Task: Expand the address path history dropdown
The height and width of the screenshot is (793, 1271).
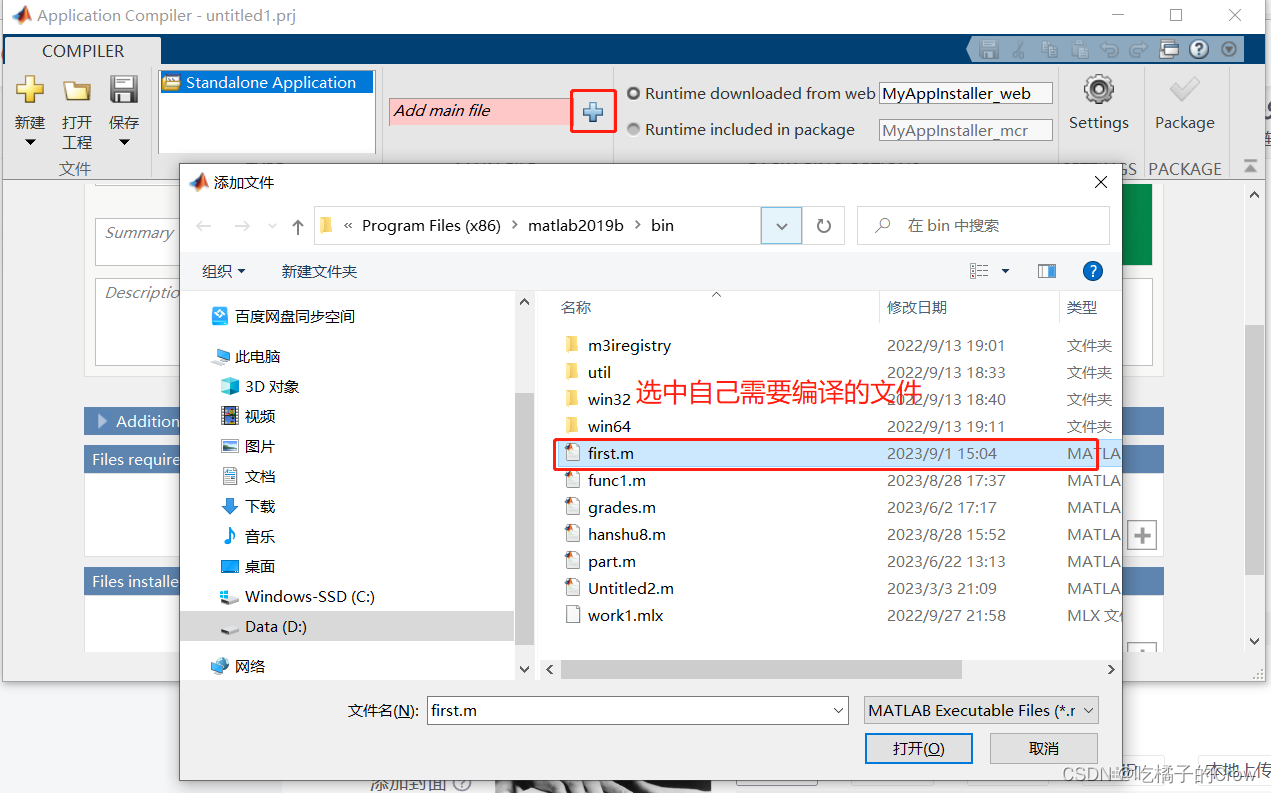Action: 781,226
